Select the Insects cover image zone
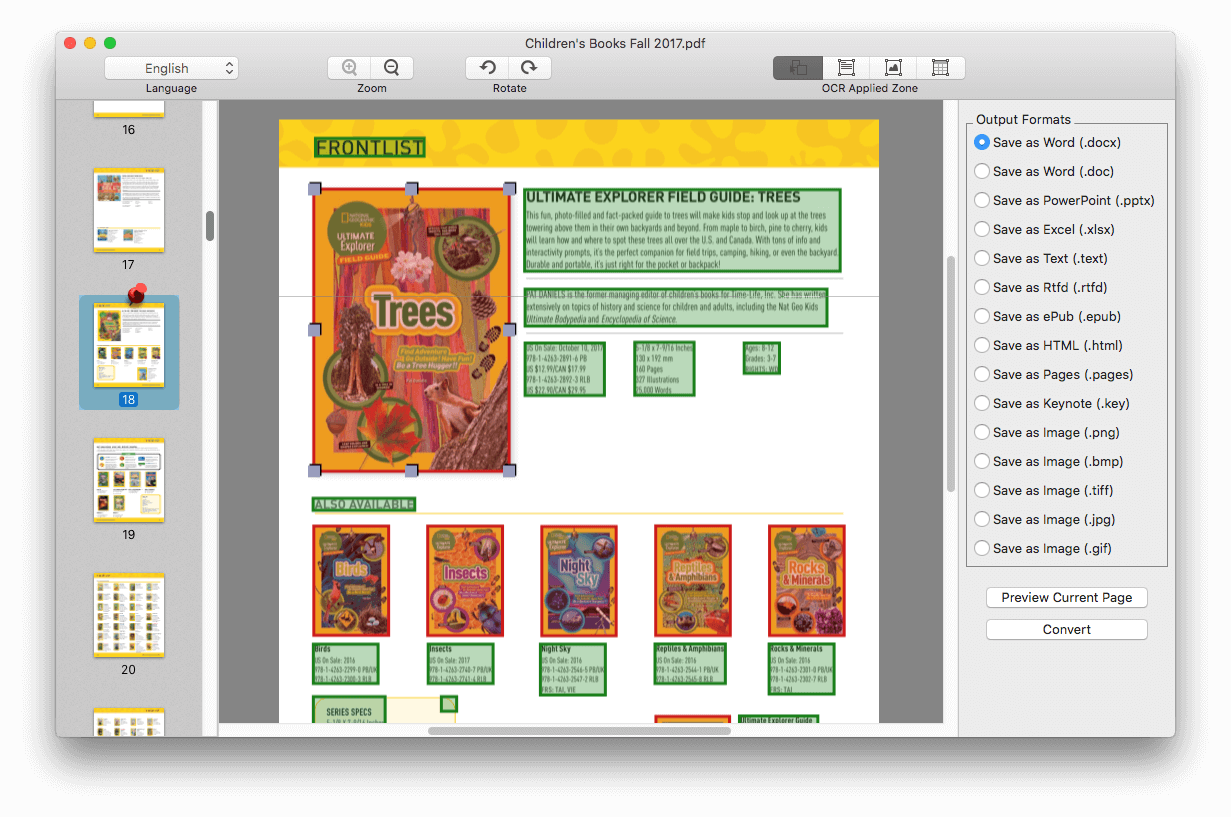This screenshot has width=1231, height=817. pos(465,581)
